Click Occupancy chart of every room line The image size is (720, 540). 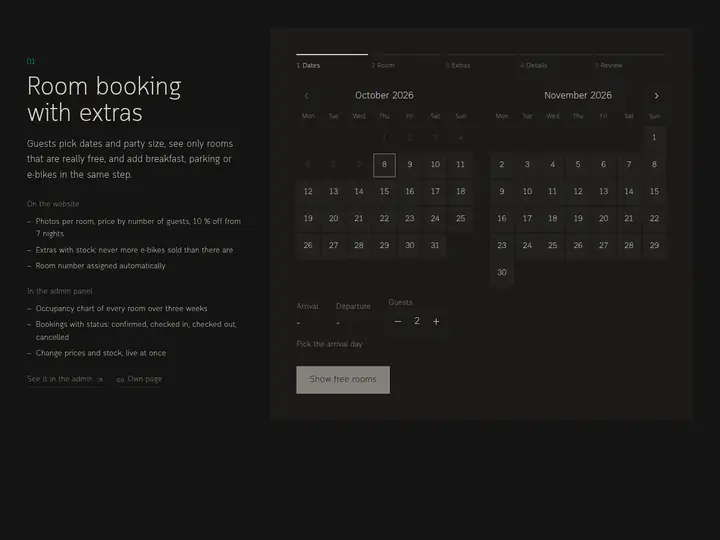click(x=122, y=309)
